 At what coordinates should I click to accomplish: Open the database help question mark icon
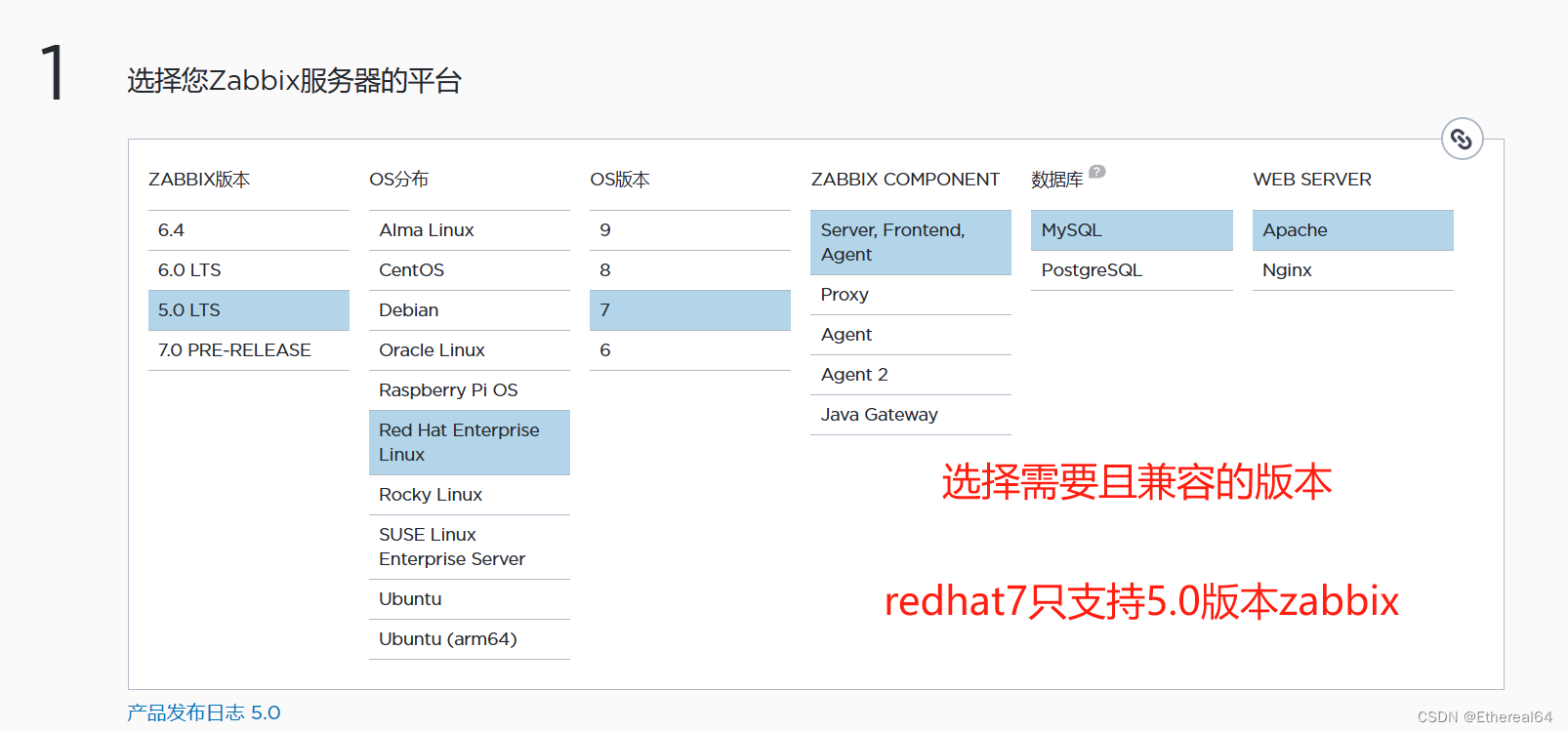[x=1097, y=172]
